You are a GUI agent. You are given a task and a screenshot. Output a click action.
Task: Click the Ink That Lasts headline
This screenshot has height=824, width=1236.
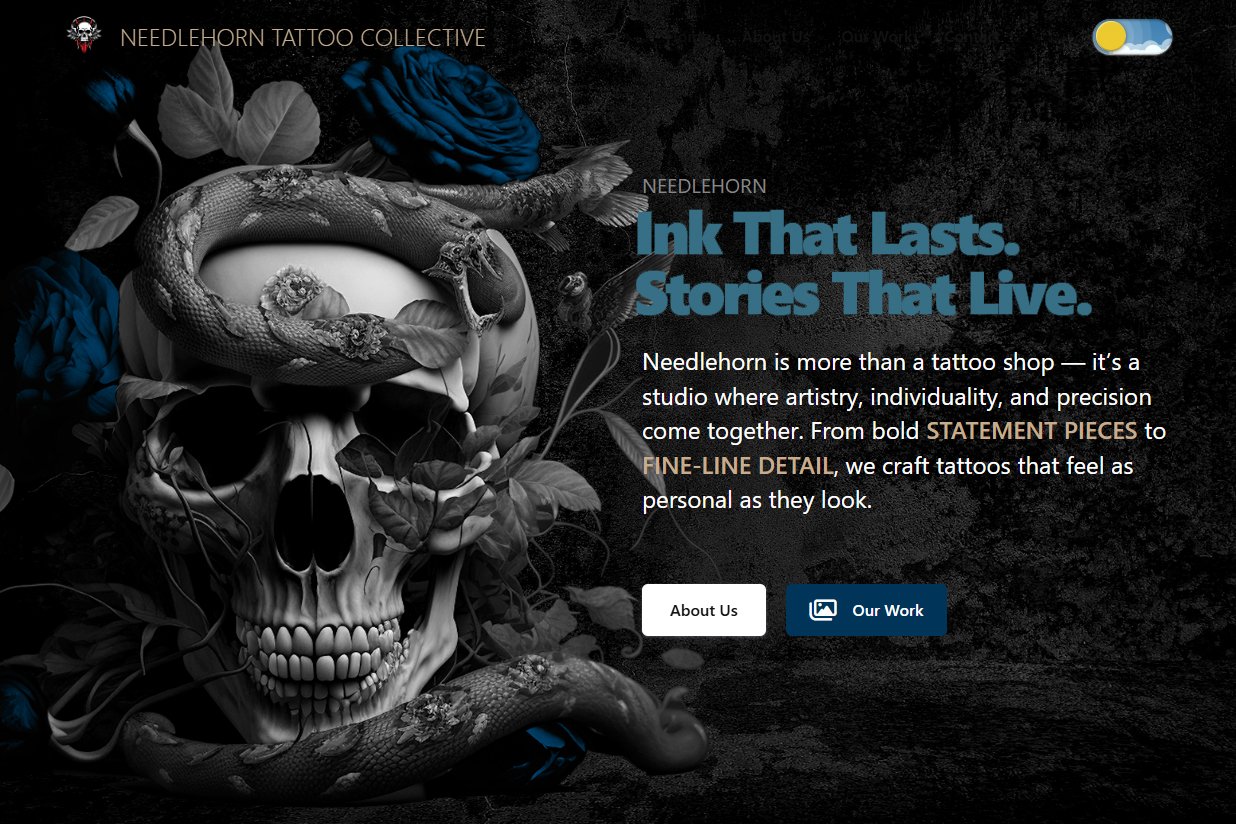[x=828, y=234]
